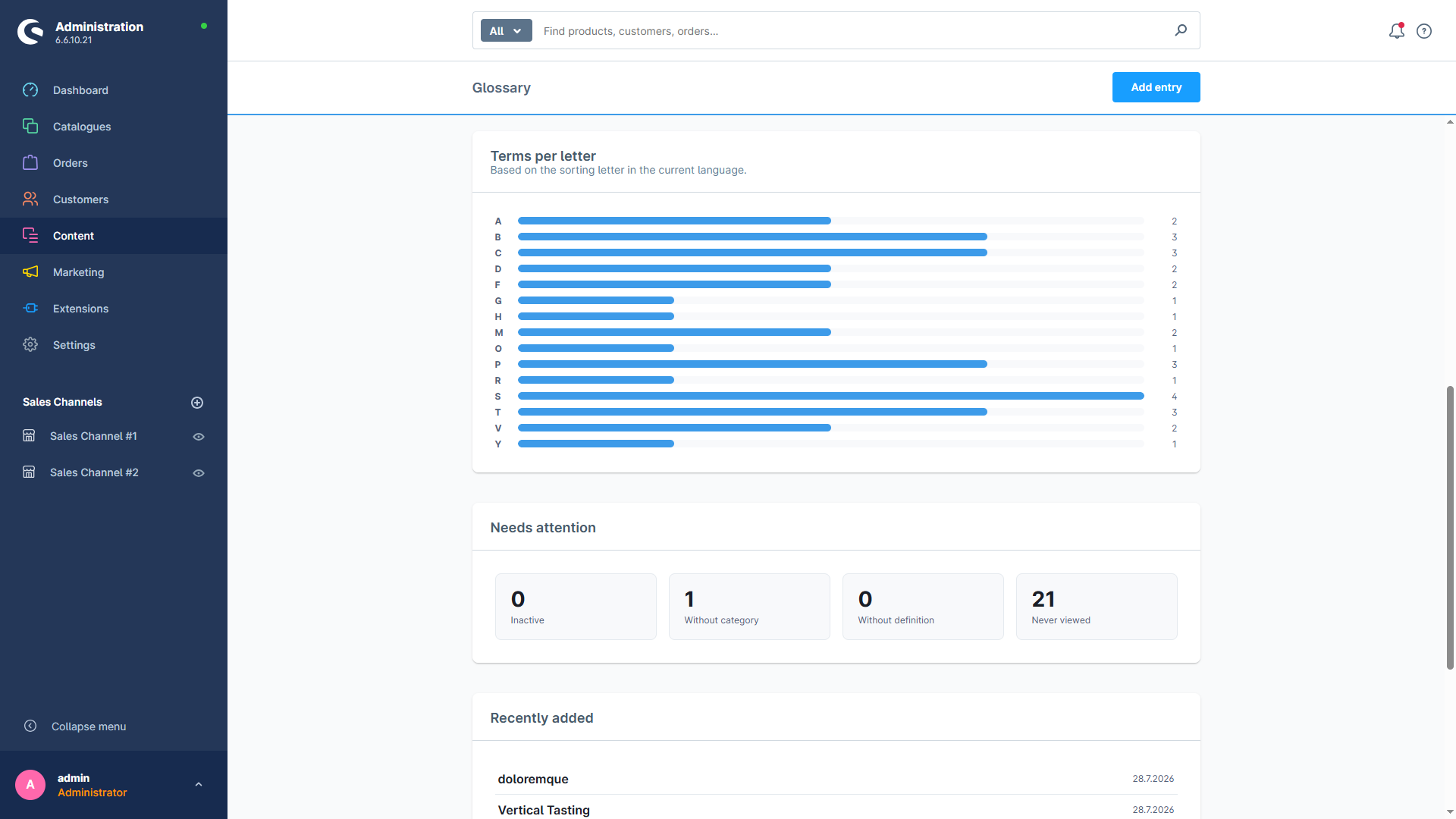Viewport: 1456px width, 819px height.
Task: Click the Add entry button
Action: [x=1156, y=87]
